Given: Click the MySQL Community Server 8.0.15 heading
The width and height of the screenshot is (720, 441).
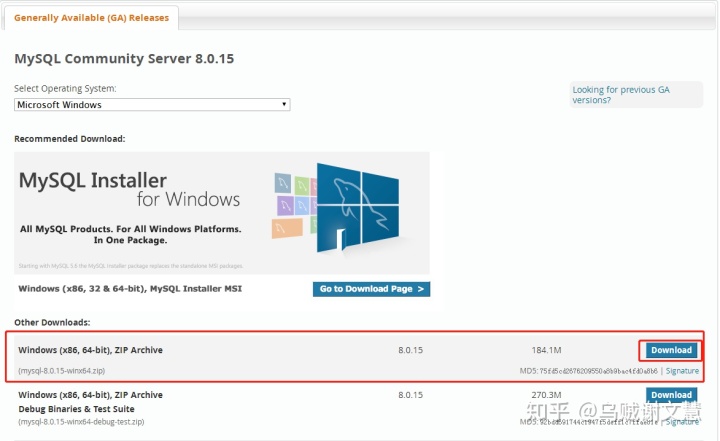Looking at the screenshot, I should pos(124,59).
